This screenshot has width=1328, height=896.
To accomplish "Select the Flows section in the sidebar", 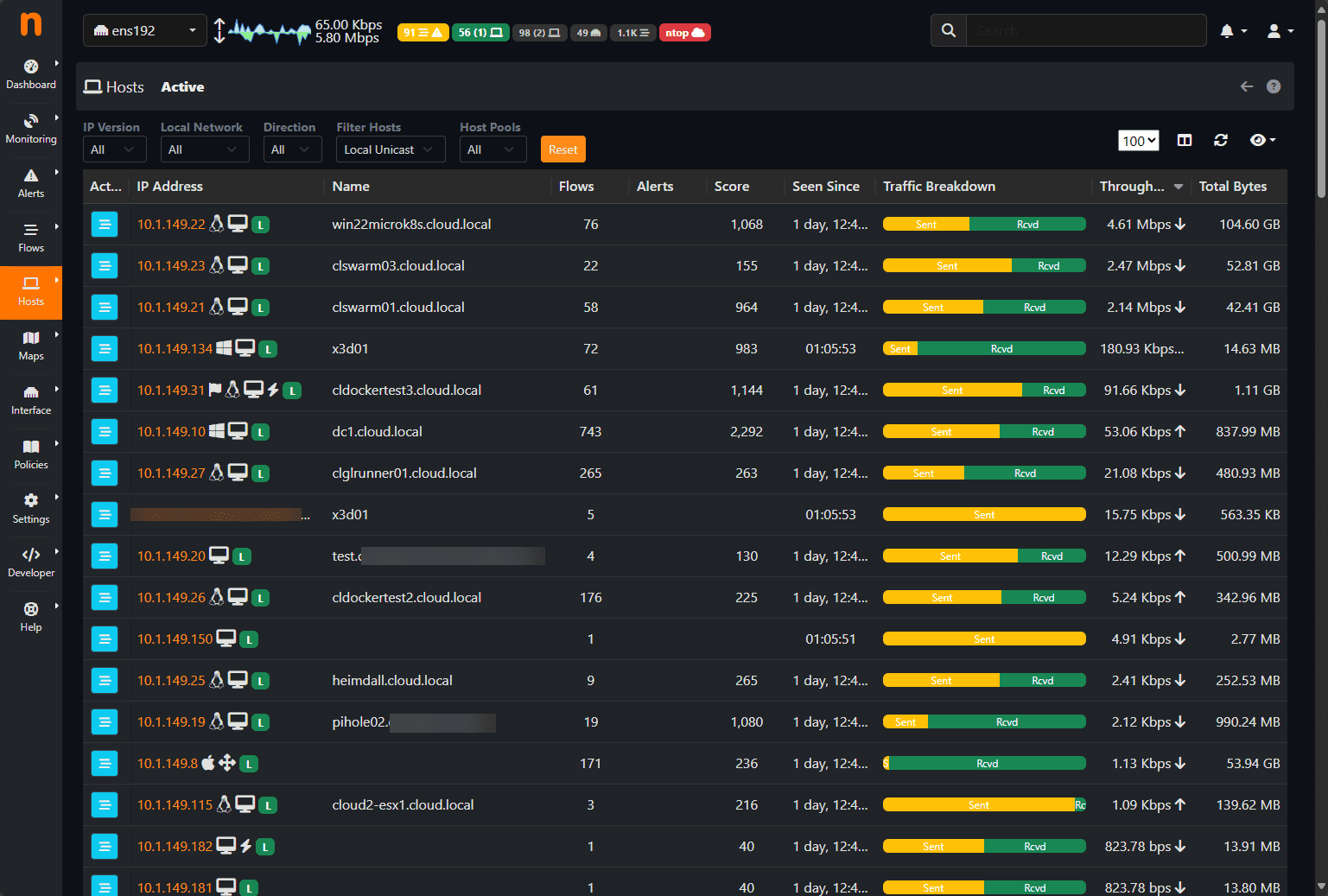I will (31, 238).
